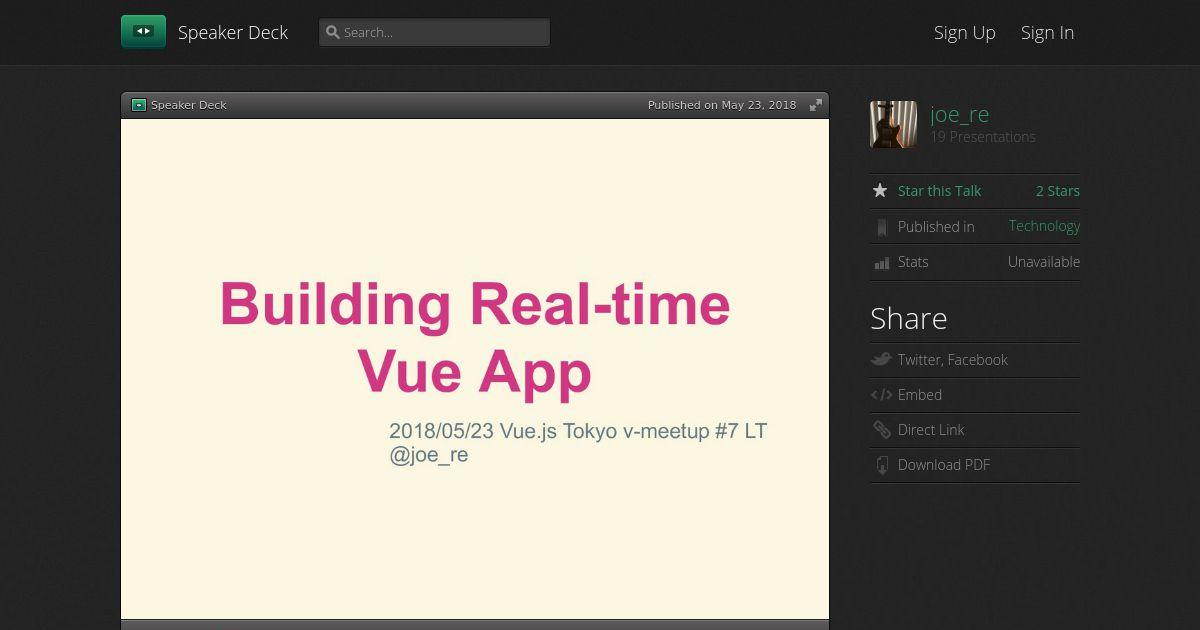Click the Direct Link chain icon

[881, 430]
